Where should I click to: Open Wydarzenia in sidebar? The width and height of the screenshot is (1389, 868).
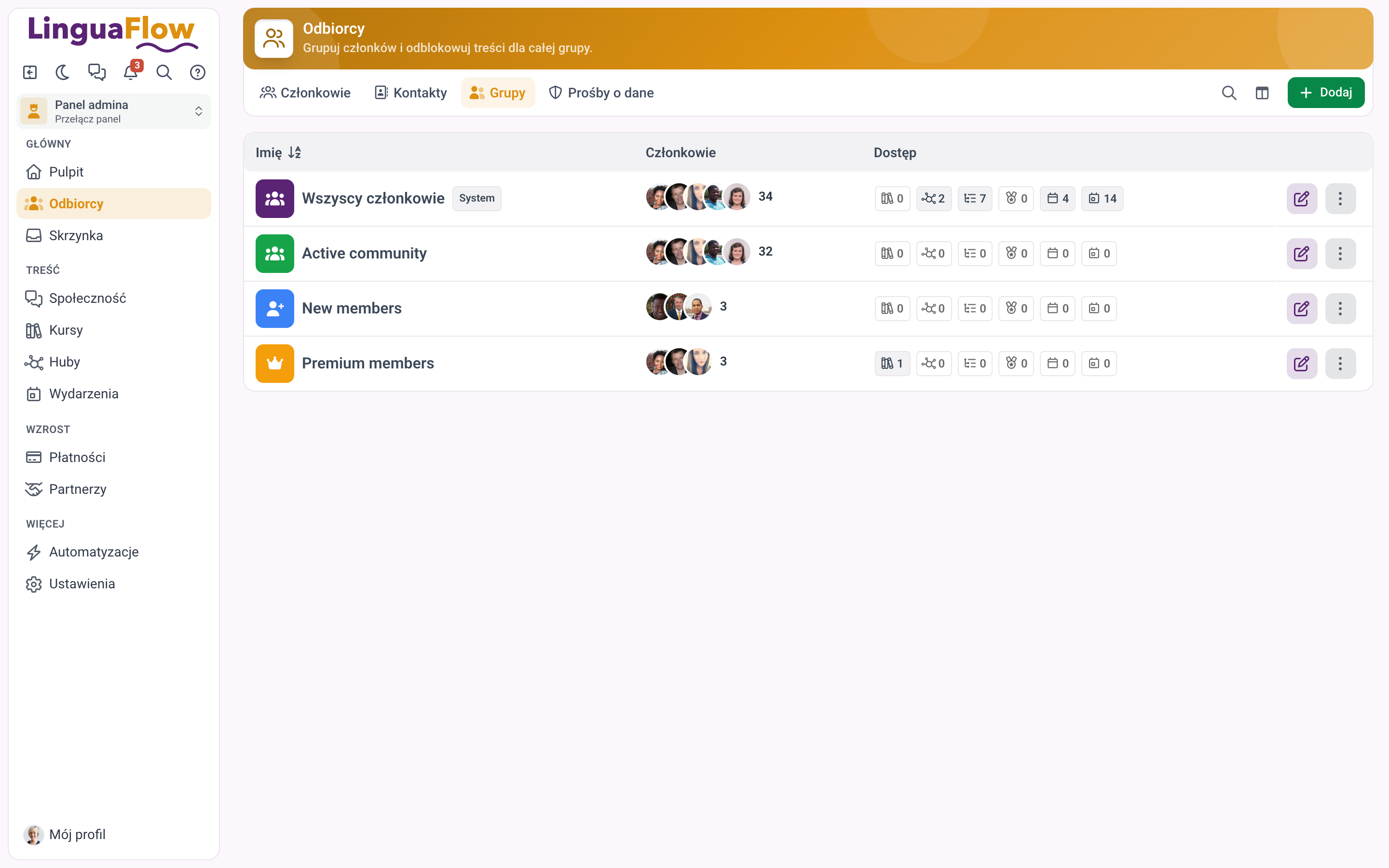(114, 394)
